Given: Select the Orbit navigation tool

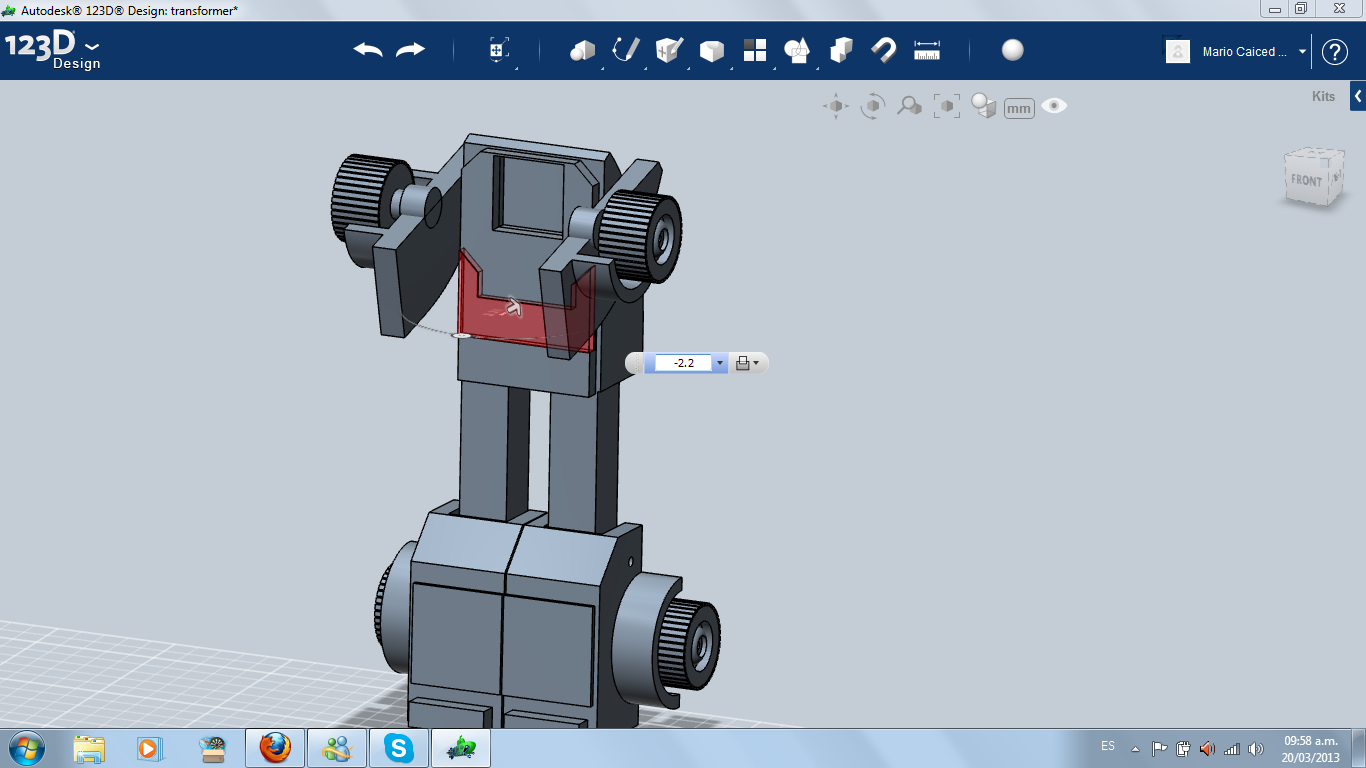Looking at the screenshot, I should pos(873,106).
